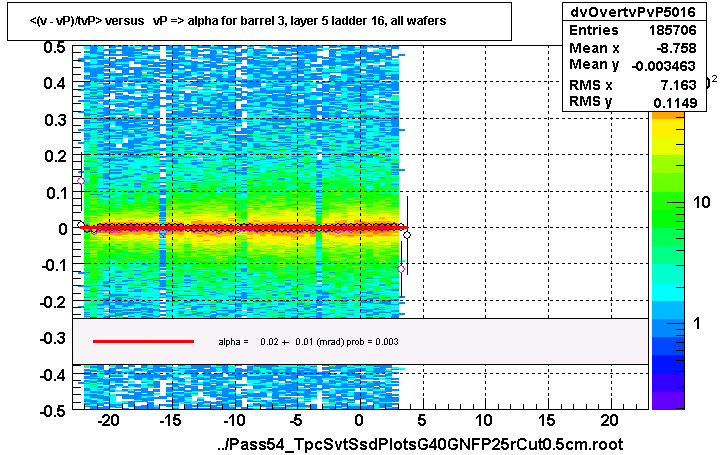The width and height of the screenshot is (721, 455).
Task: Click the Mean y value -0.003463
Action: click(x=664, y=66)
